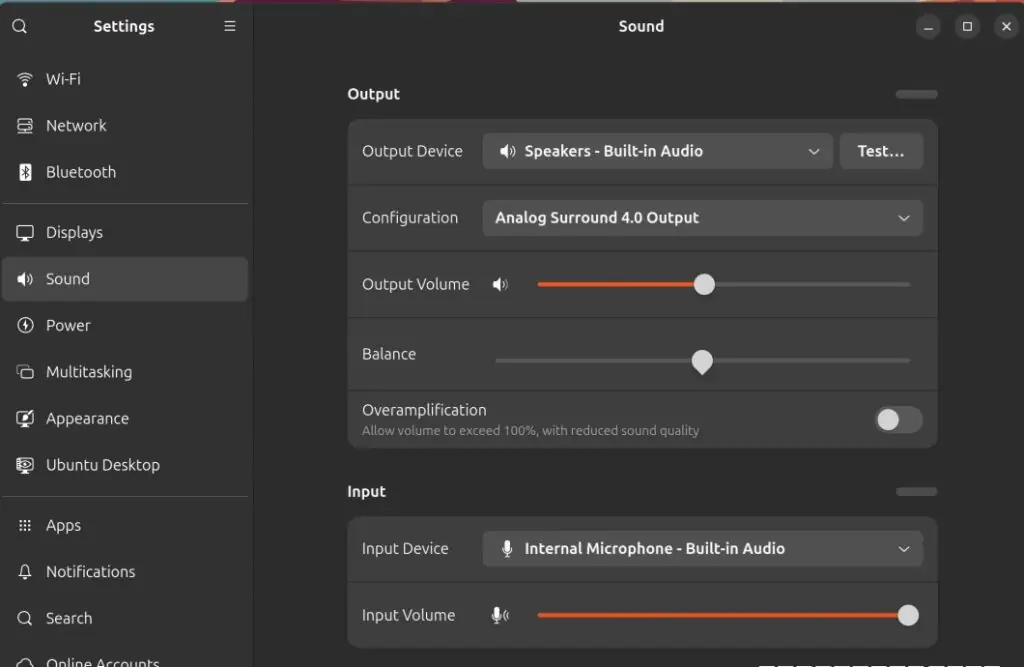
Task: Open Multitasking settings
Action: coord(125,372)
